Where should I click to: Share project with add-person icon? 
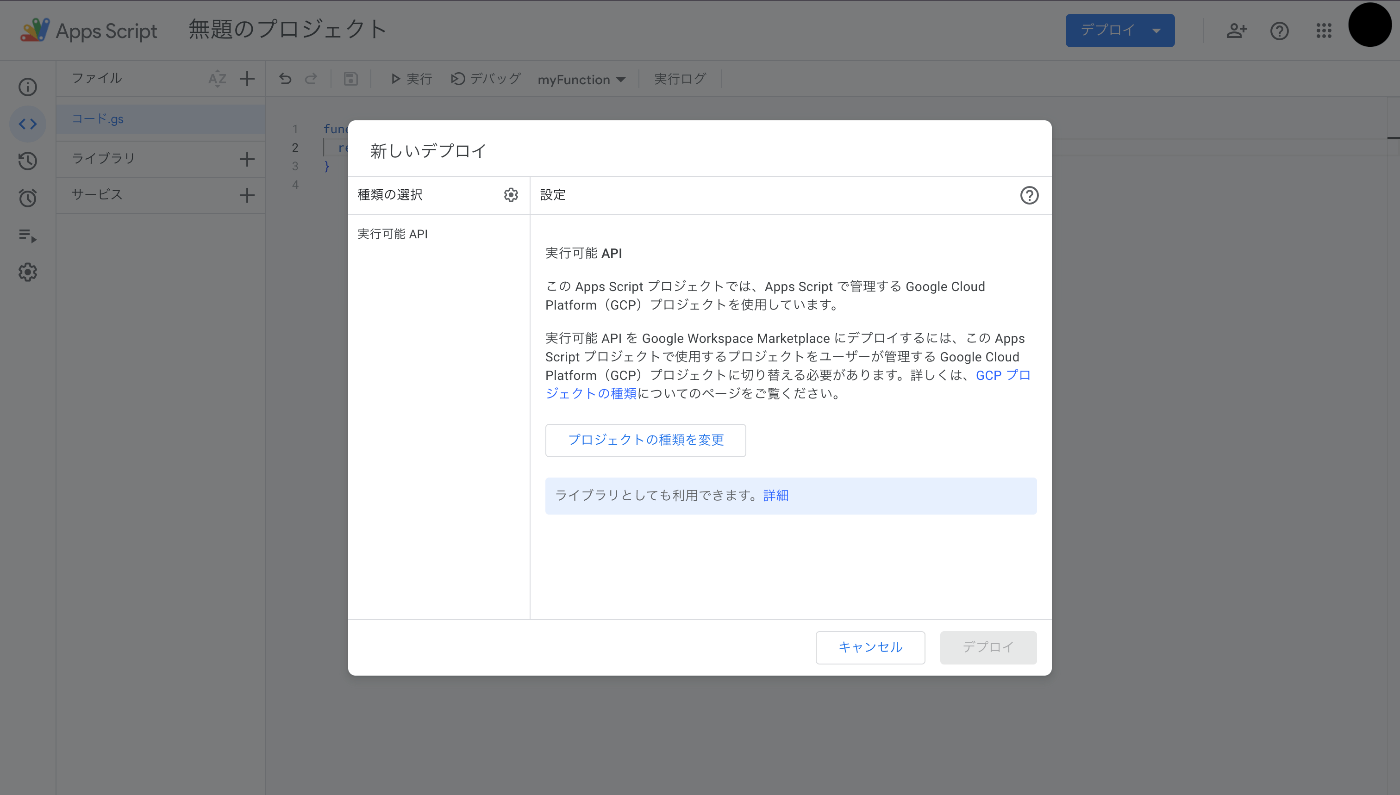1237,31
